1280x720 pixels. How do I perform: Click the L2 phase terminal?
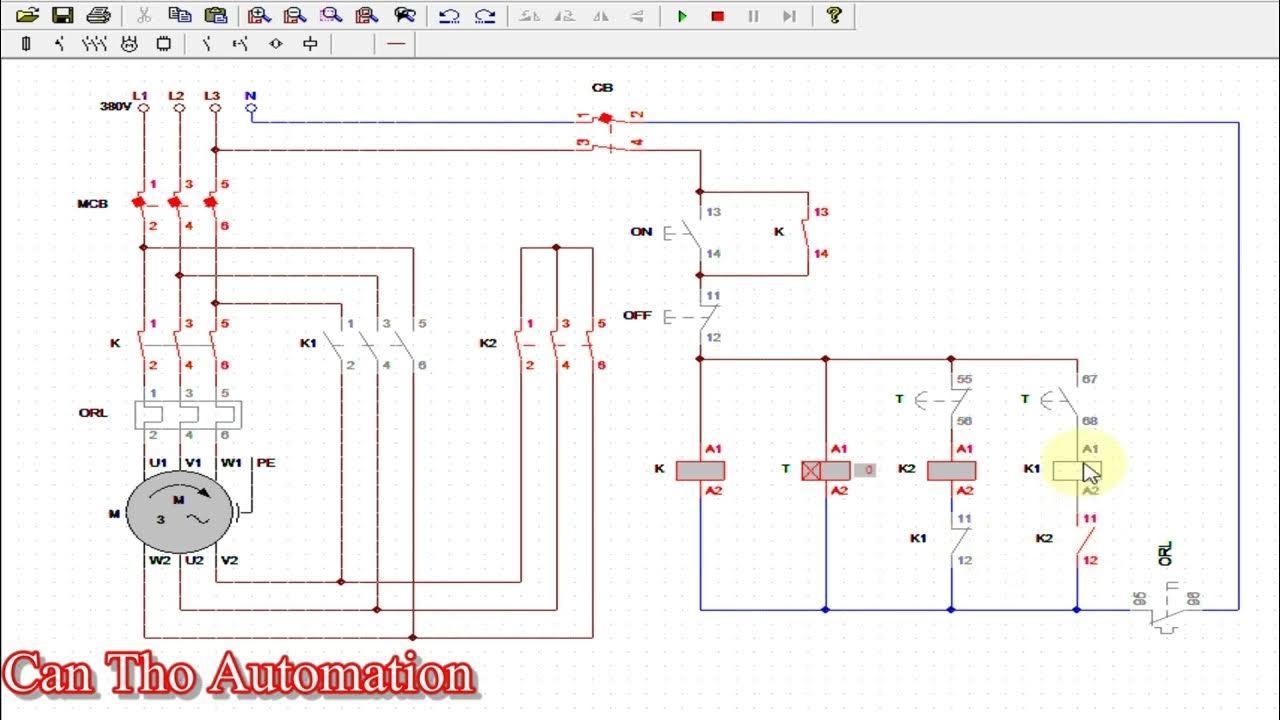(179, 106)
